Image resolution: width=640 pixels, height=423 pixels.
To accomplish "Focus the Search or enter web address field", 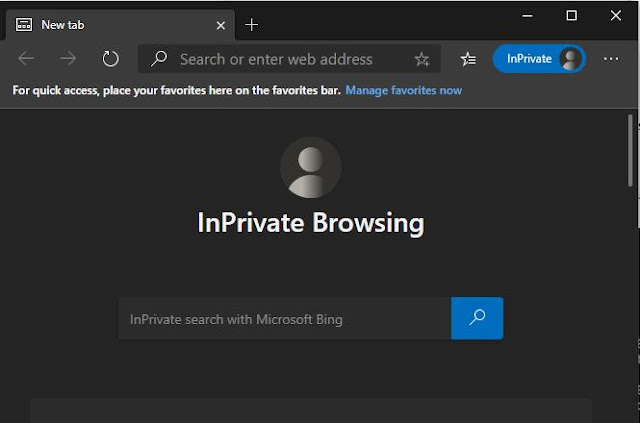I will [x=289, y=59].
